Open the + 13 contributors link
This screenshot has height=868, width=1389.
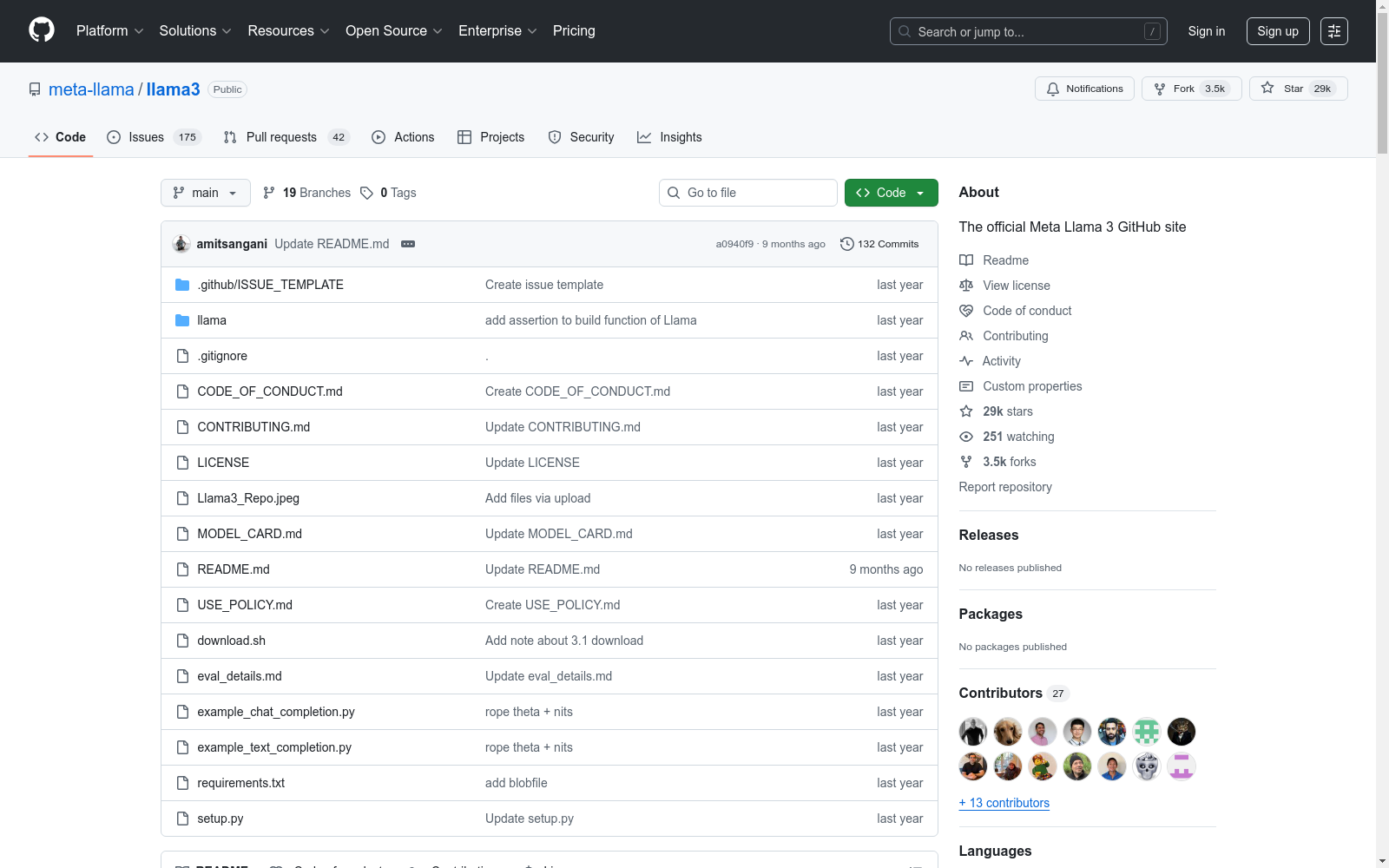pos(1004,803)
